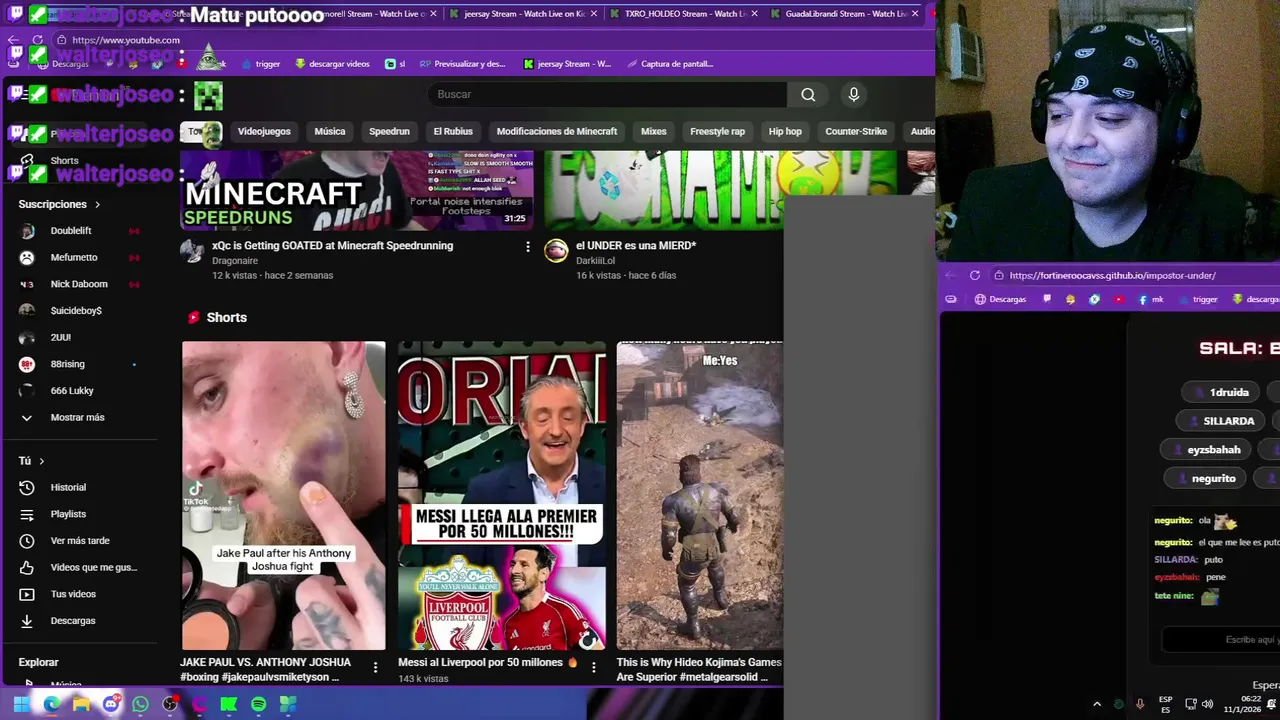
Task: Open Suicideboy$ subscription channel
Action: pos(76,311)
